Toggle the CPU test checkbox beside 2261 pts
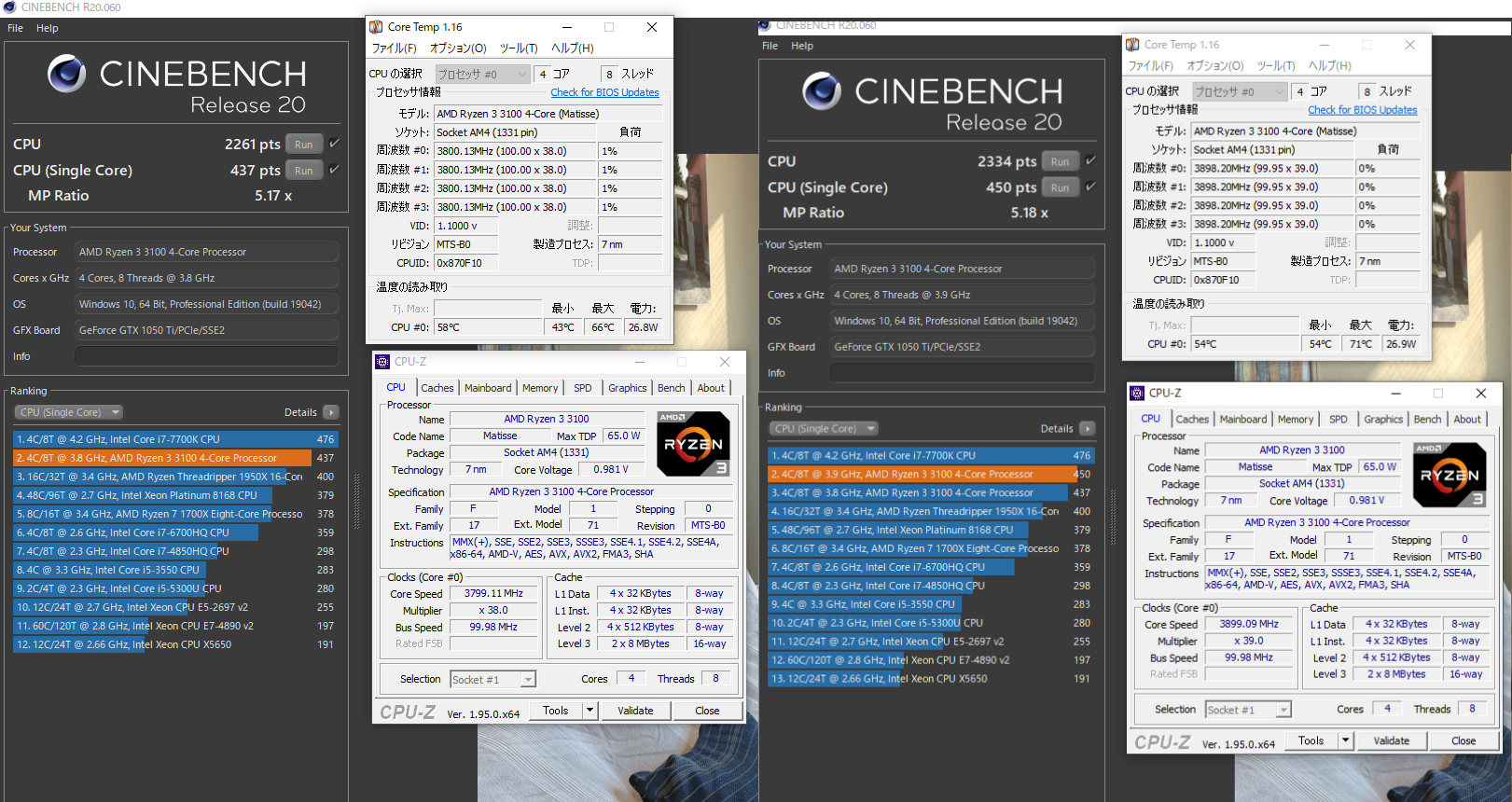Viewport: 1512px width, 802px height. coord(334,144)
